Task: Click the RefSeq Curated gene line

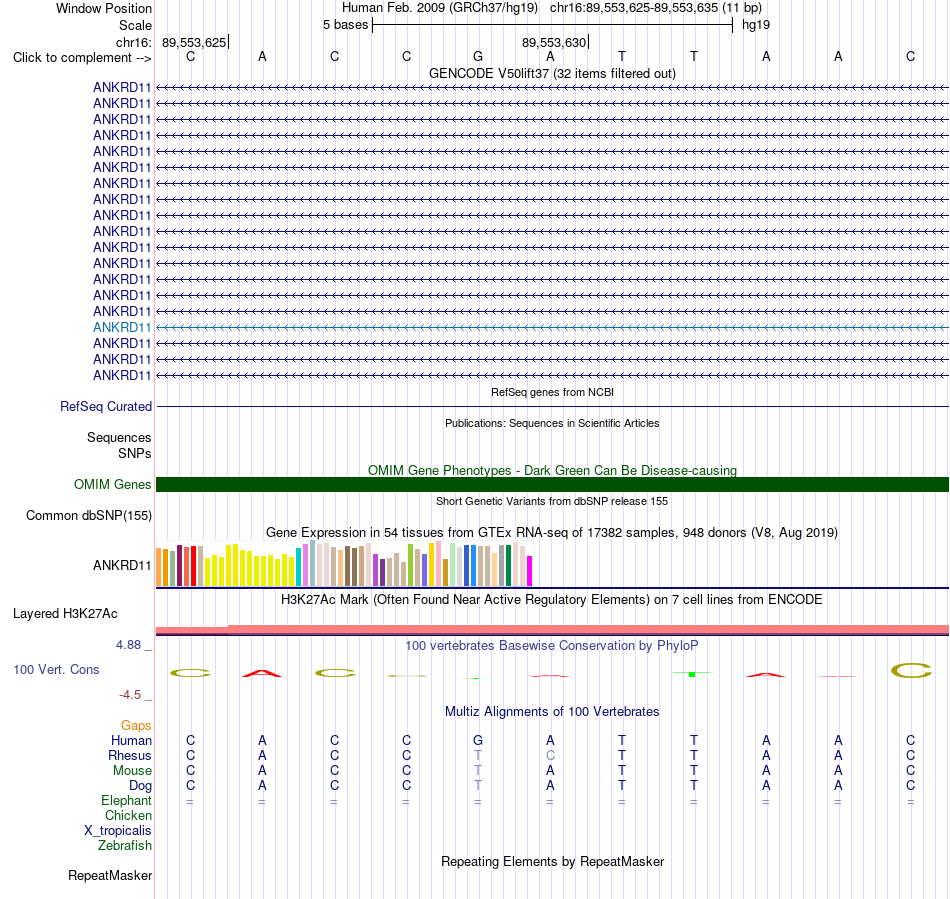Action: point(552,406)
